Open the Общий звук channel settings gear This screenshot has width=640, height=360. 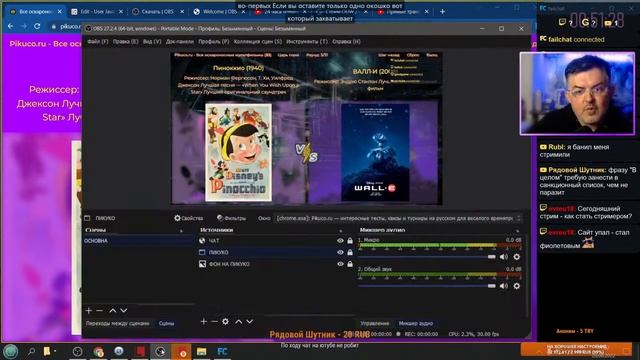click(x=517, y=286)
